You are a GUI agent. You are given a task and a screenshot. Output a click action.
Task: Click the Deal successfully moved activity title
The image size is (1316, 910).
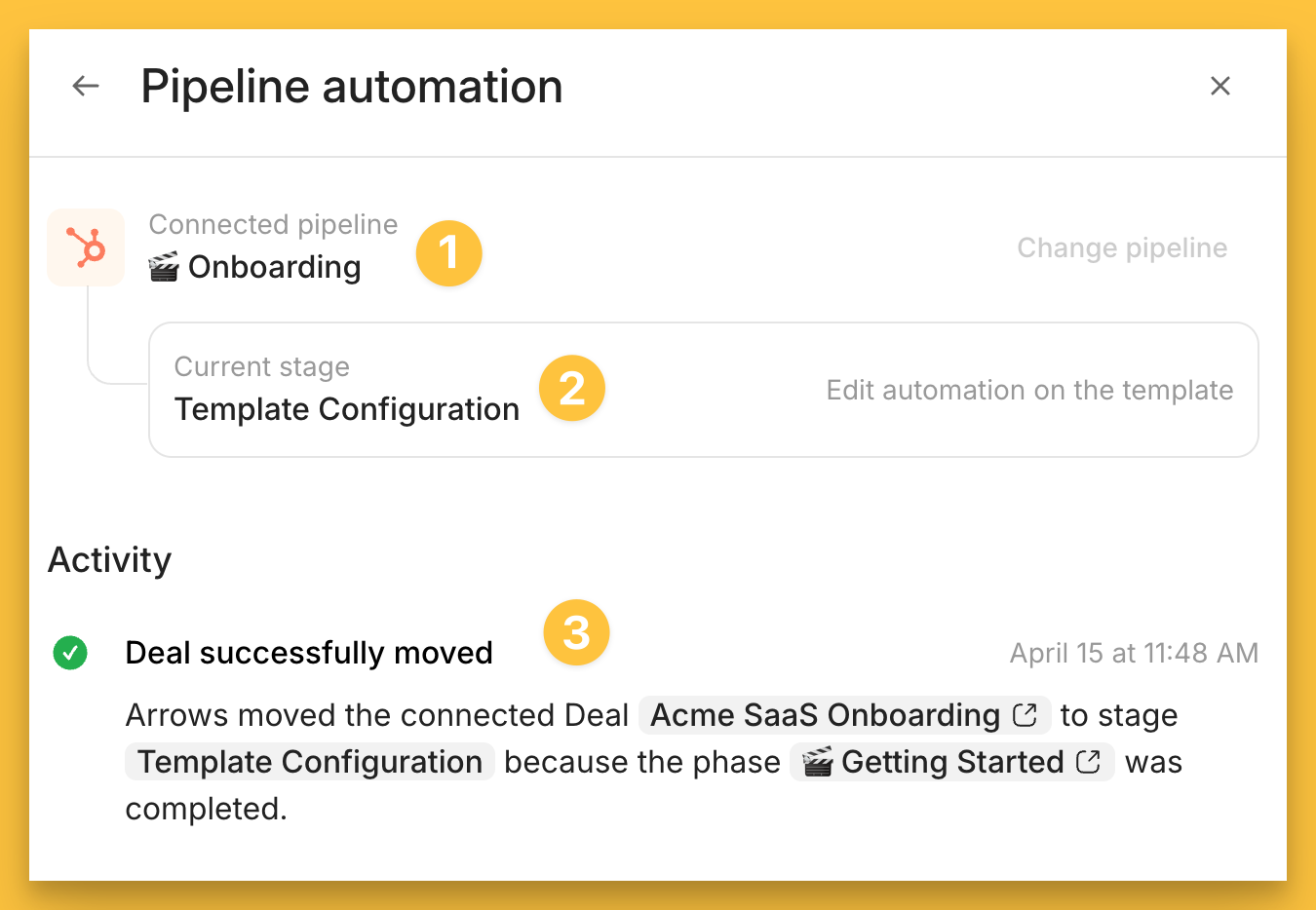click(309, 653)
